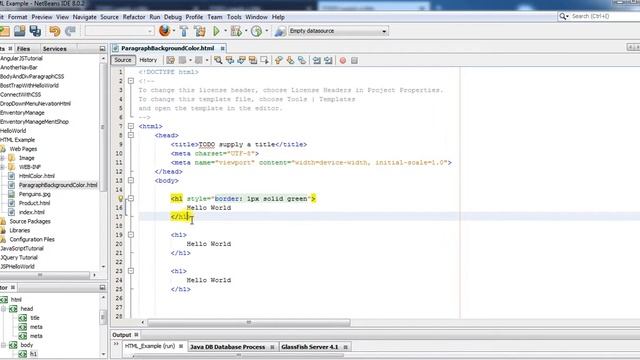The width and height of the screenshot is (640, 360).
Task: Select the body node in Navigator
Action: pos(27,345)
